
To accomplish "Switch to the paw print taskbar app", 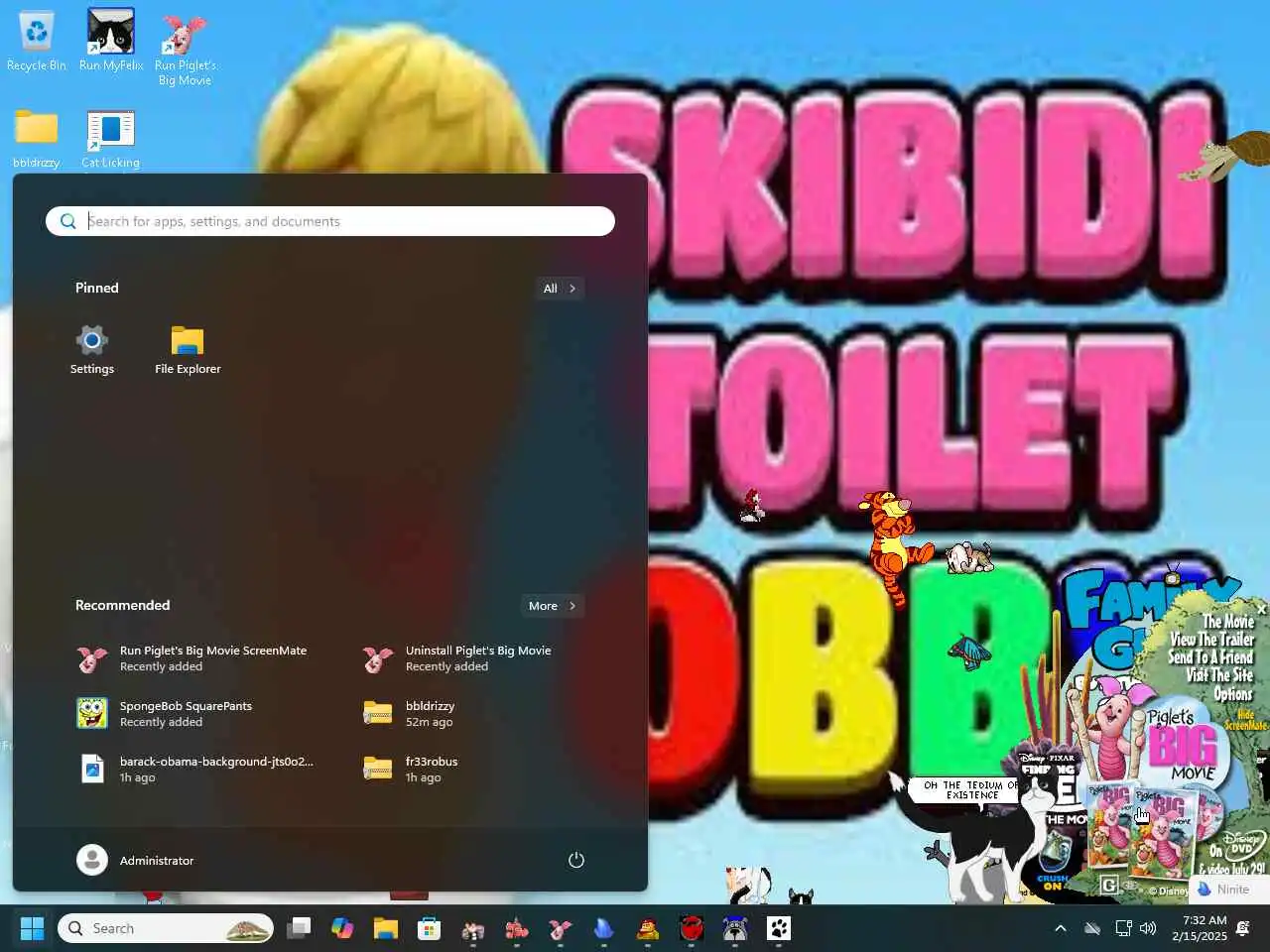I will 779,928.
